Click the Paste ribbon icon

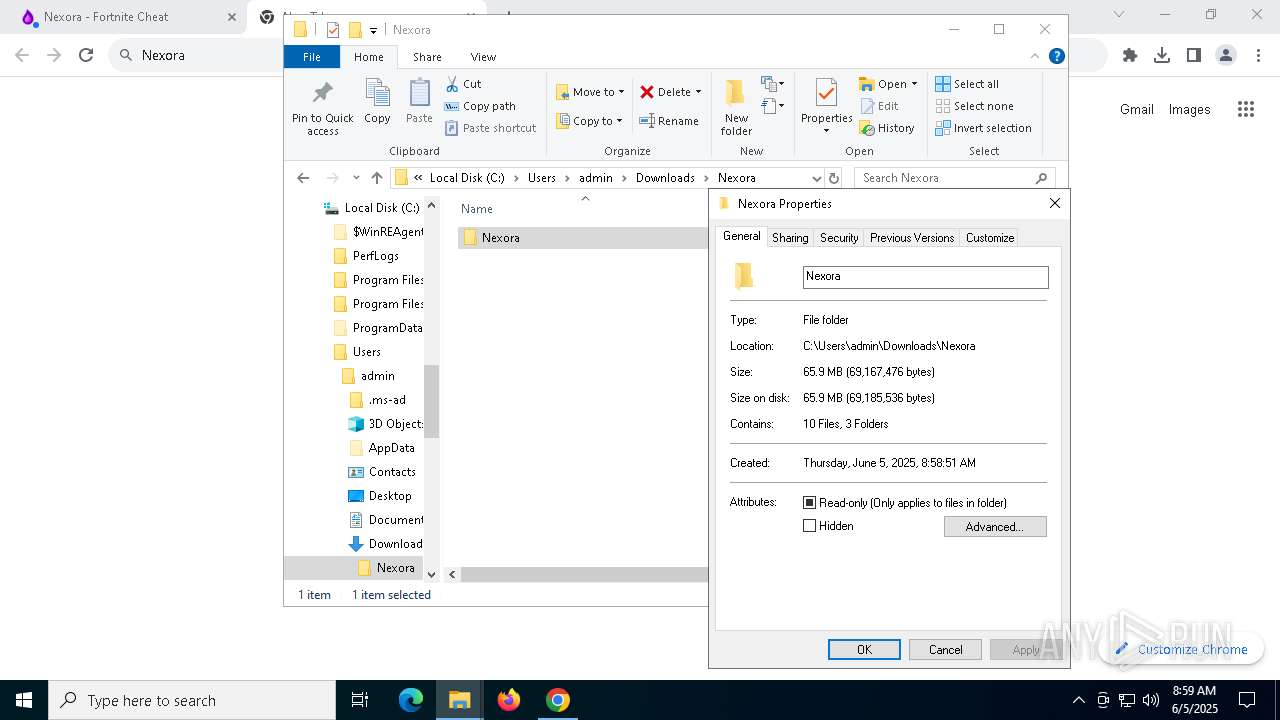coord(419,93)
